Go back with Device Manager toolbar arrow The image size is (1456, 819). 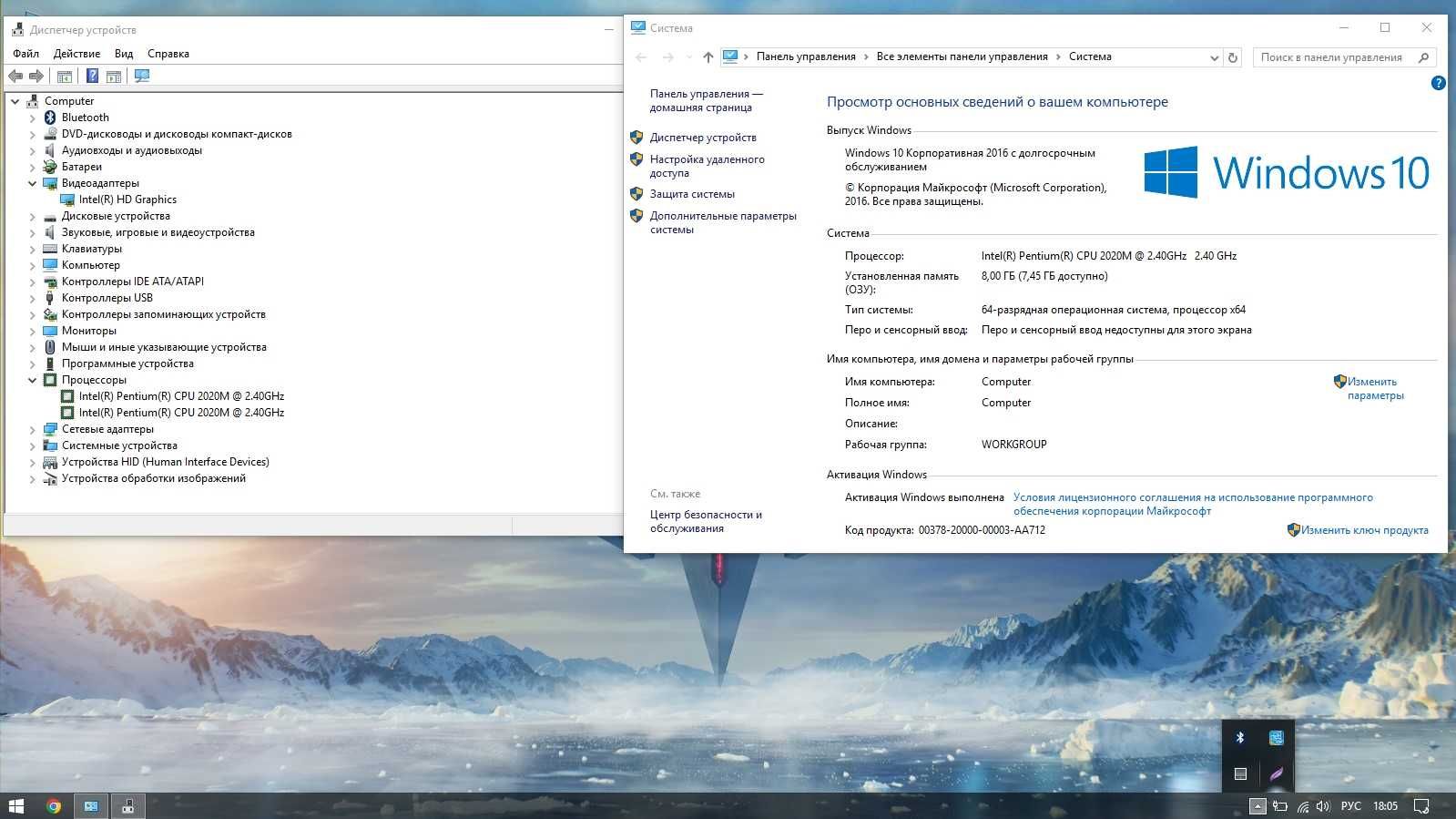coord(15,77)
